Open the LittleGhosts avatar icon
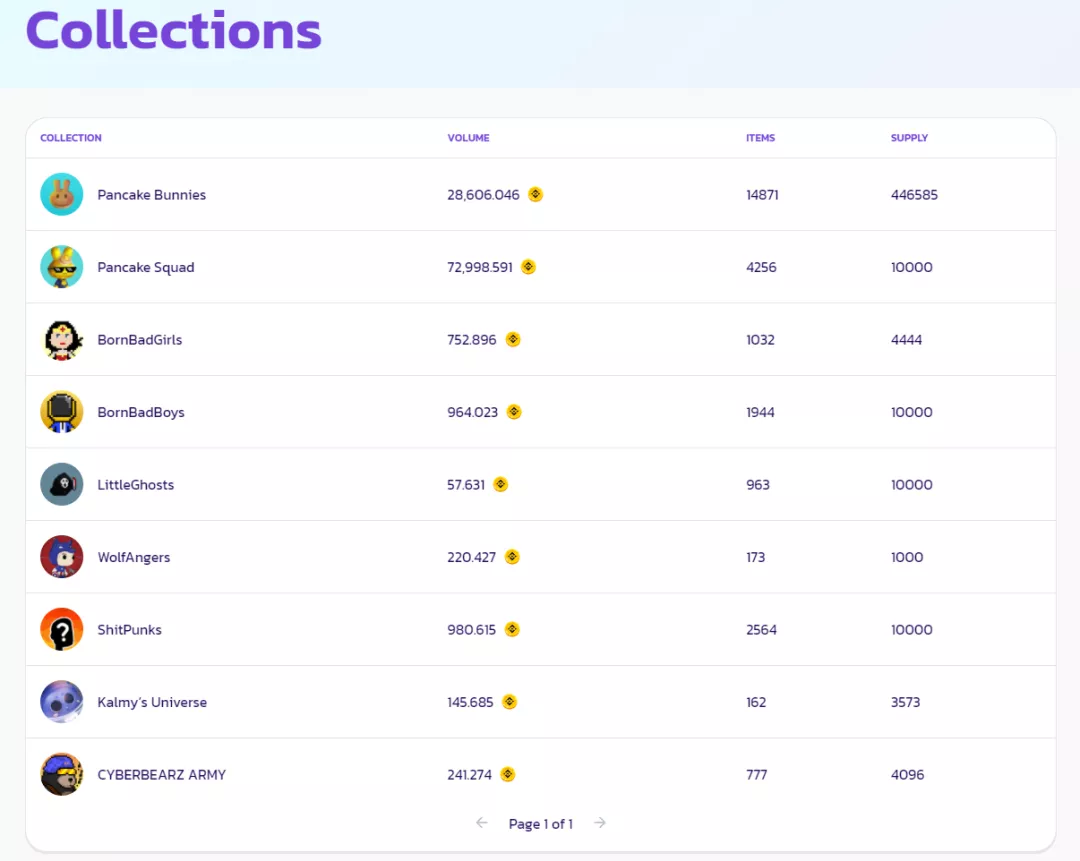Image resolution: width=1080 pixels, height=861 pixels. 61,484
